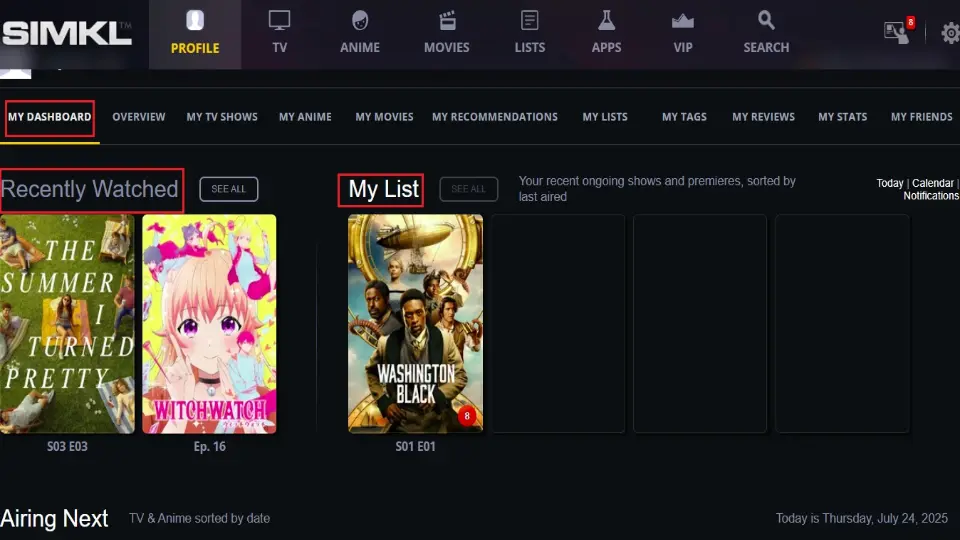Click the Ep. 16 episode label
The image size is (960, 540).
pyautogui.click(x=209, y=446)
